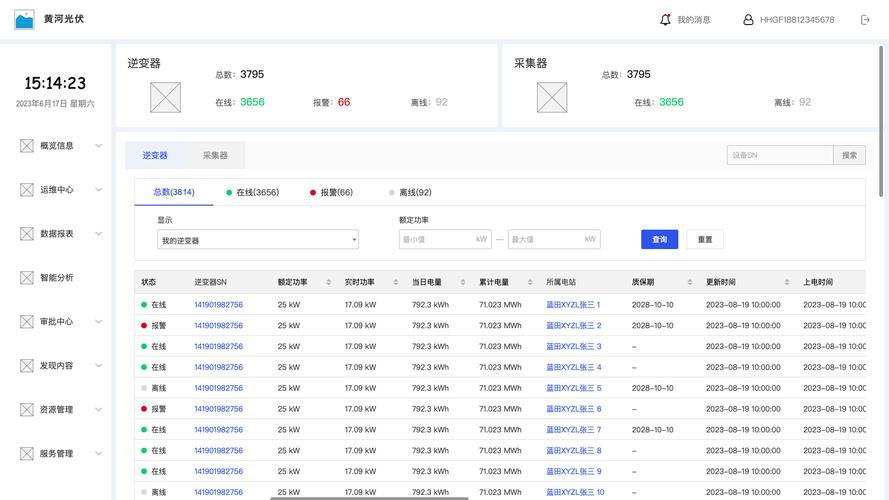Click the 黄河光伏 logo icon
889x500 pixels.
click(24, 20)
